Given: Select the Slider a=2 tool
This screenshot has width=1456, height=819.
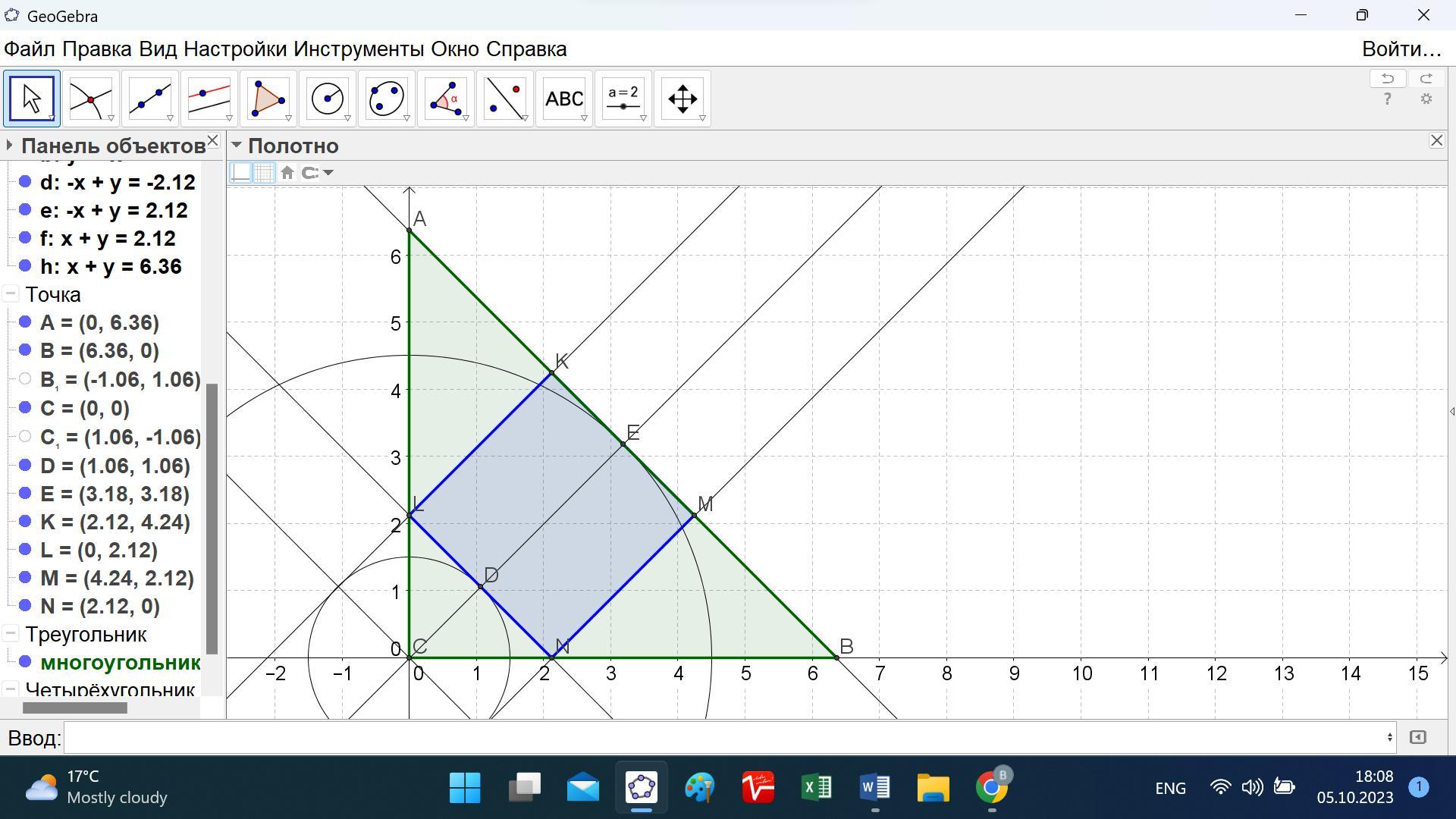Looking at the screenshot, I should [623, 99].
